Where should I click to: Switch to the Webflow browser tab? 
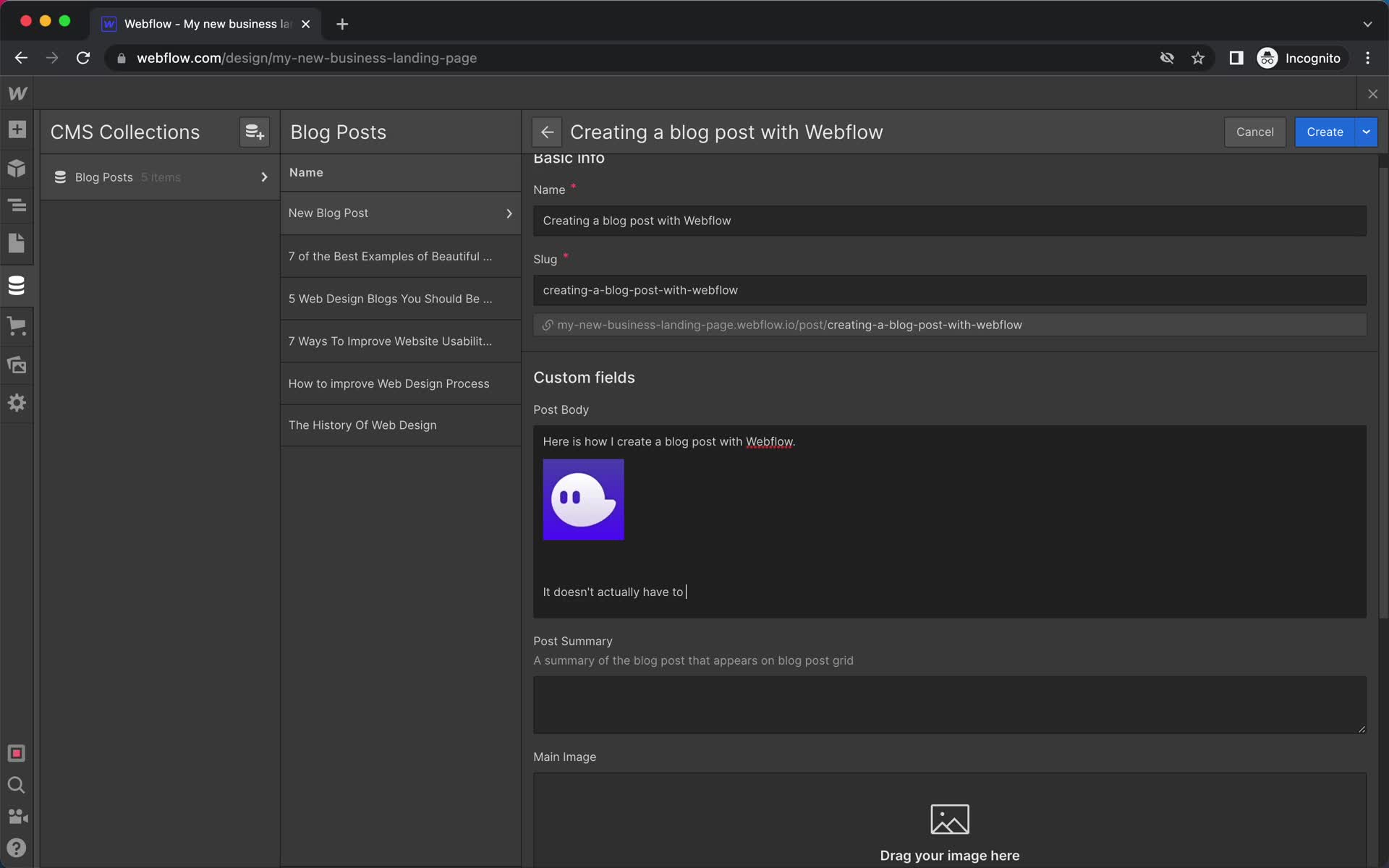205,24
